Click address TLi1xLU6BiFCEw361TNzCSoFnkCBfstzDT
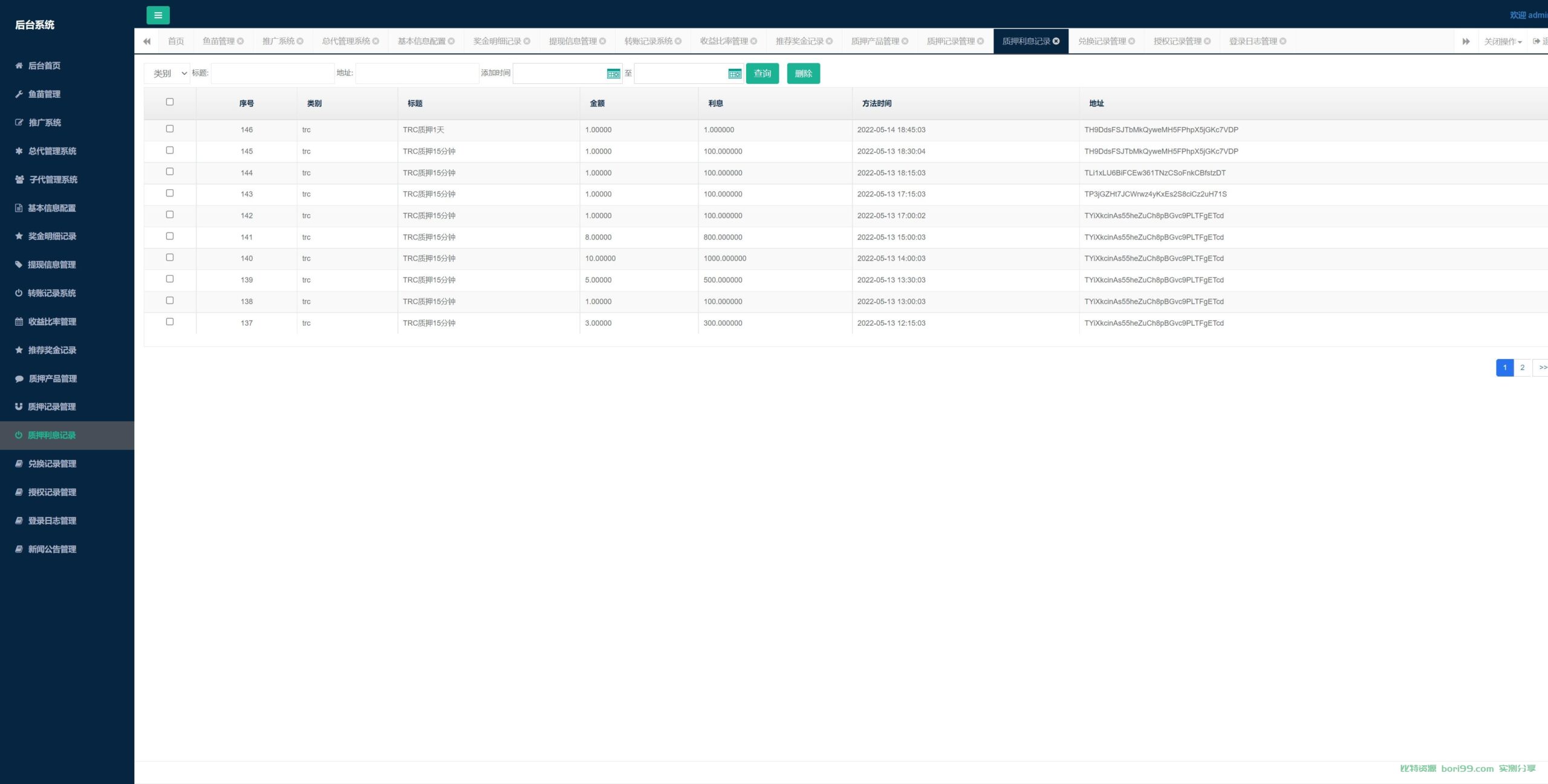1548x784 pixels. click(x=1155, y=173)
